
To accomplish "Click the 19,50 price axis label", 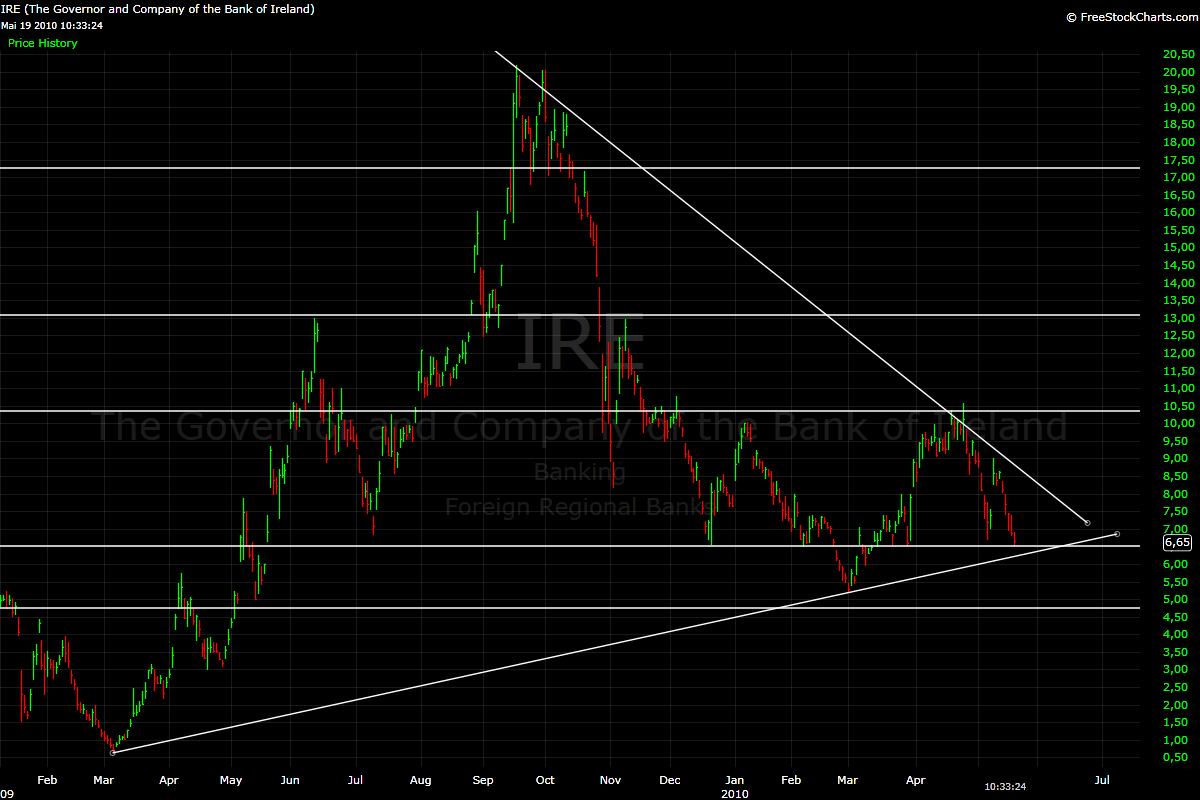I will coord(1177,89).
